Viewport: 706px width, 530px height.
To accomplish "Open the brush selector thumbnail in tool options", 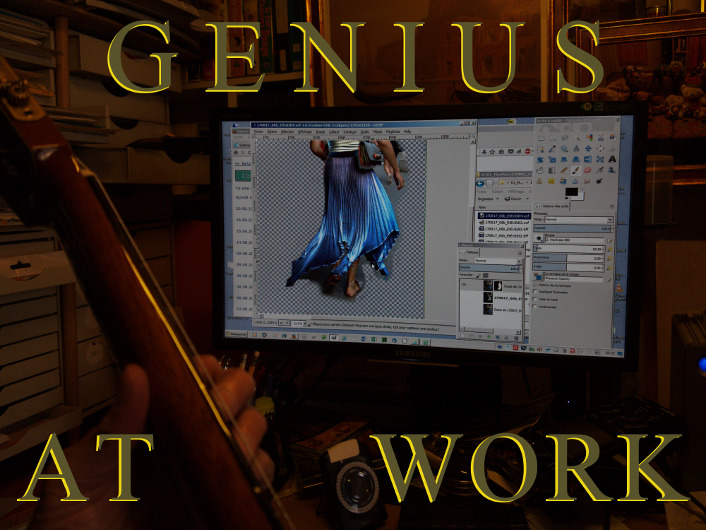I will [539, 238].
